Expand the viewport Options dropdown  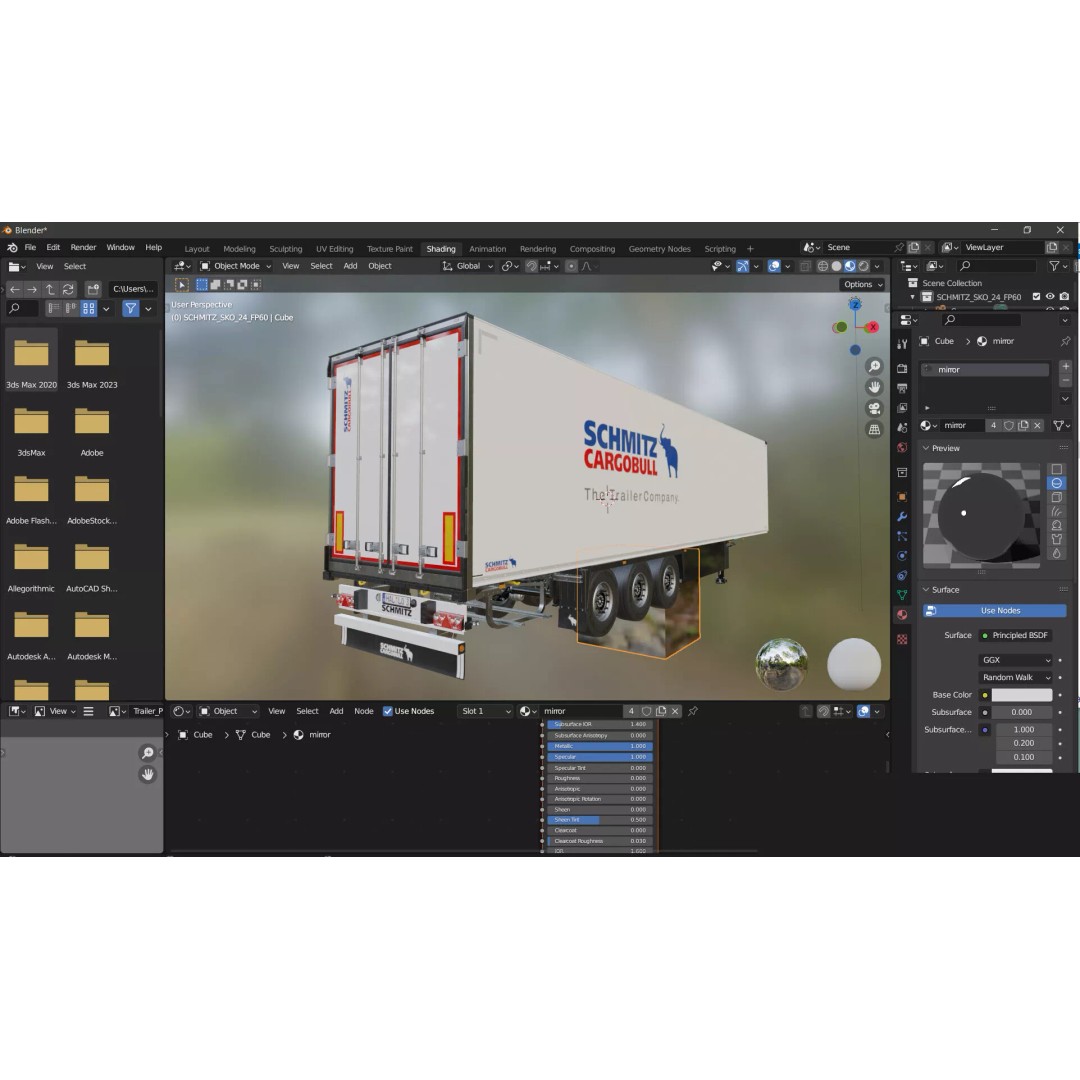pos(863,284)
